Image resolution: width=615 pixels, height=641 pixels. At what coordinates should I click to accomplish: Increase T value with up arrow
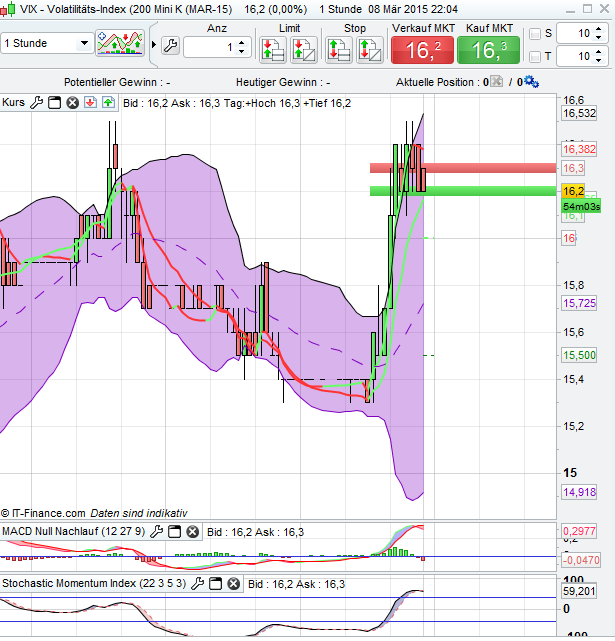[x=599, y=52]
